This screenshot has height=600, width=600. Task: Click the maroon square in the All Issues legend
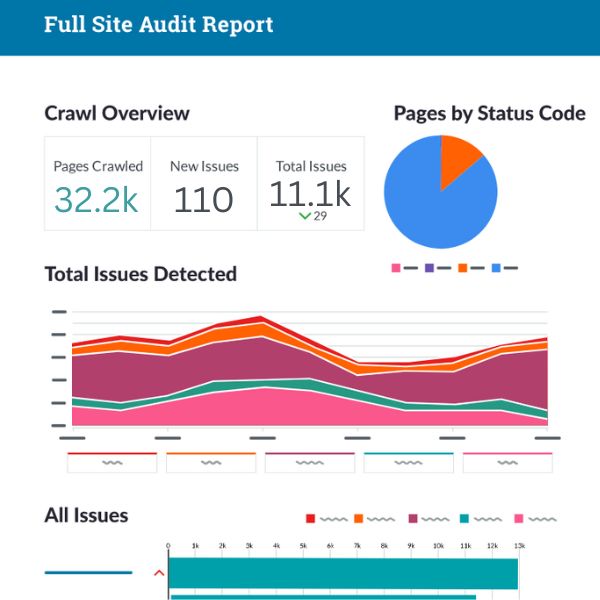(x=413, y=519)
